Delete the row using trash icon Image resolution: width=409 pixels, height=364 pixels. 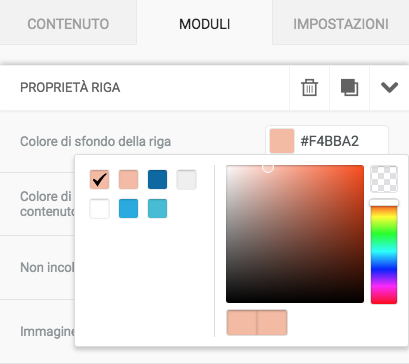click(x=309, y=88)
